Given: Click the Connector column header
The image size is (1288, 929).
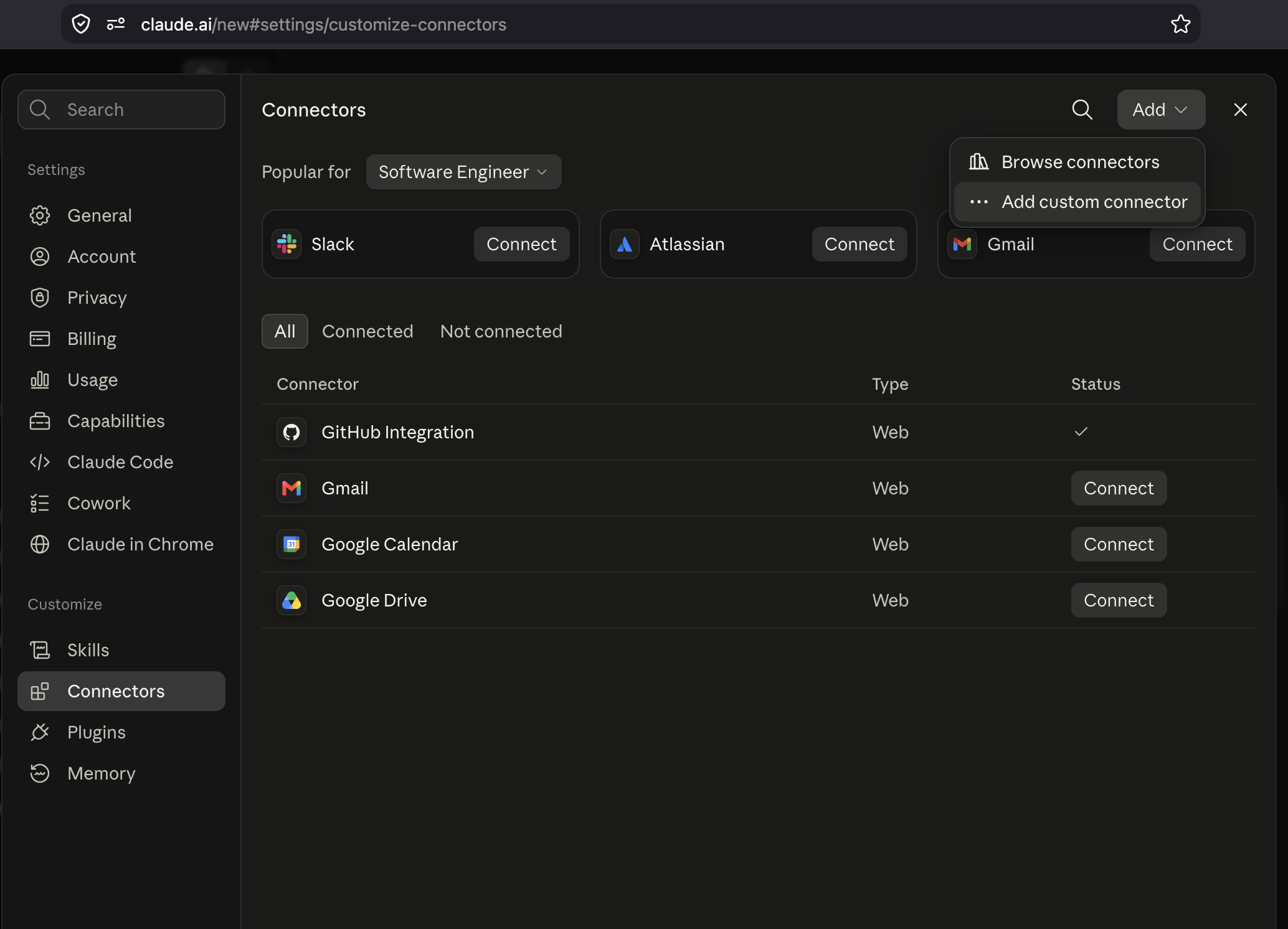Looking at the screenshot, I should click(318, 384).
